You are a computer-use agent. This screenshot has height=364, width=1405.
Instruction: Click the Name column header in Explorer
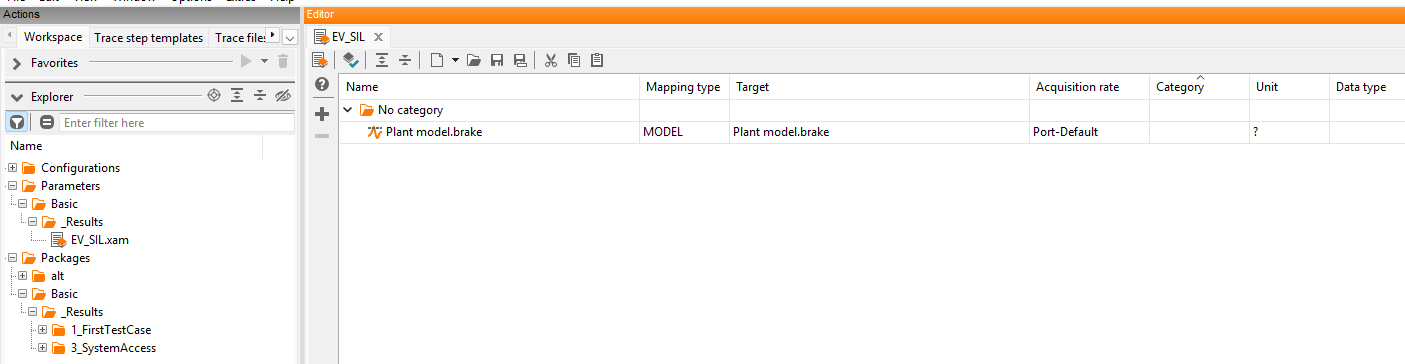pyautogui.click(x=26, y=146)
